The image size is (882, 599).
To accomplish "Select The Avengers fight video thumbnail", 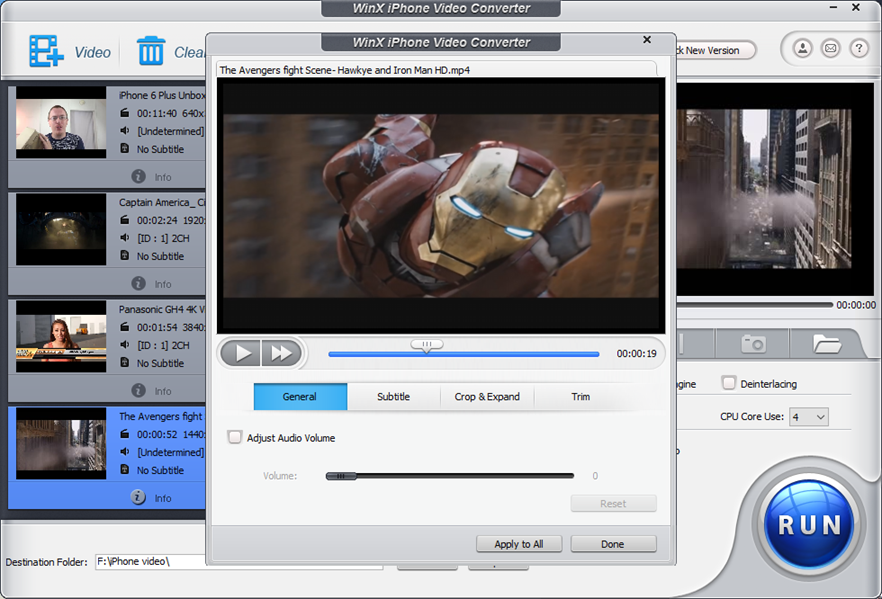I will (61, 443).
